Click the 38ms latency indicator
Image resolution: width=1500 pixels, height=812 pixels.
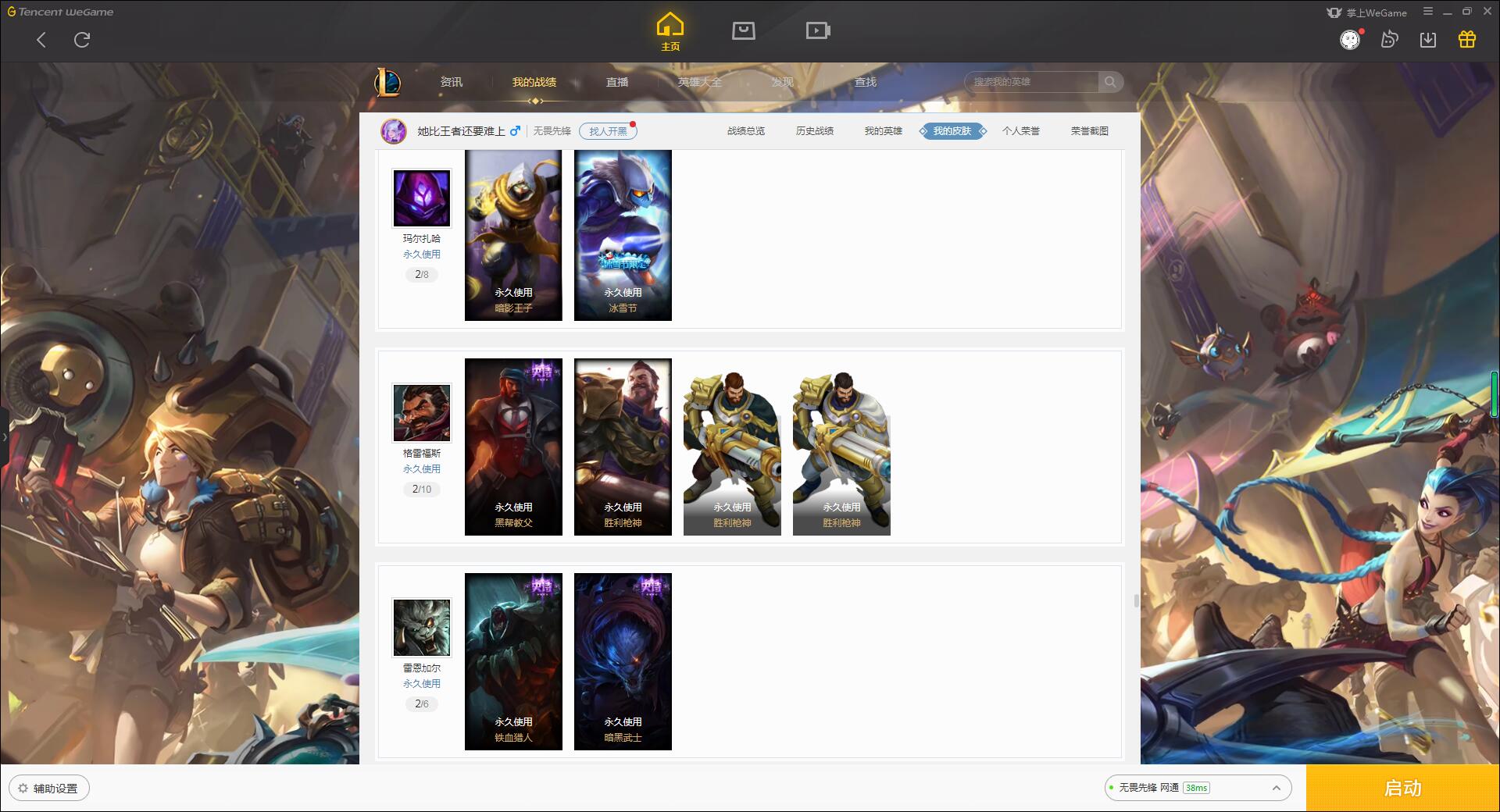[x=1196, y=789]
